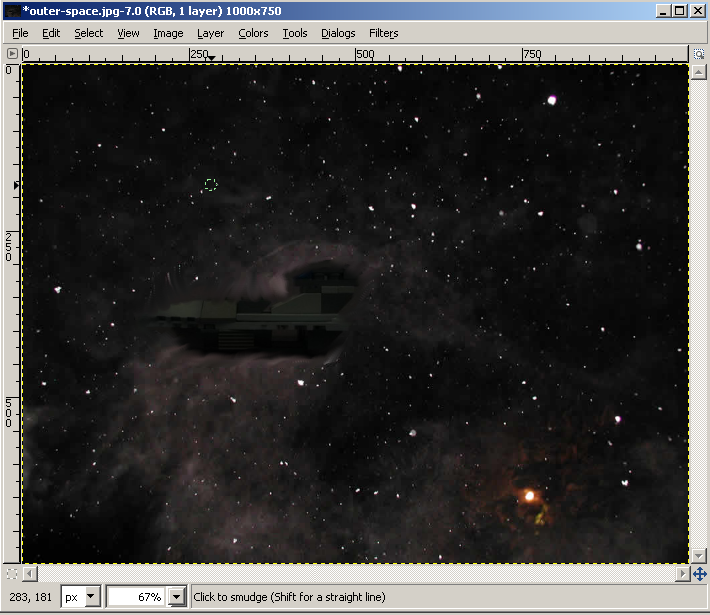Click the horizontal scrollbar right arrow

[682, 574]
